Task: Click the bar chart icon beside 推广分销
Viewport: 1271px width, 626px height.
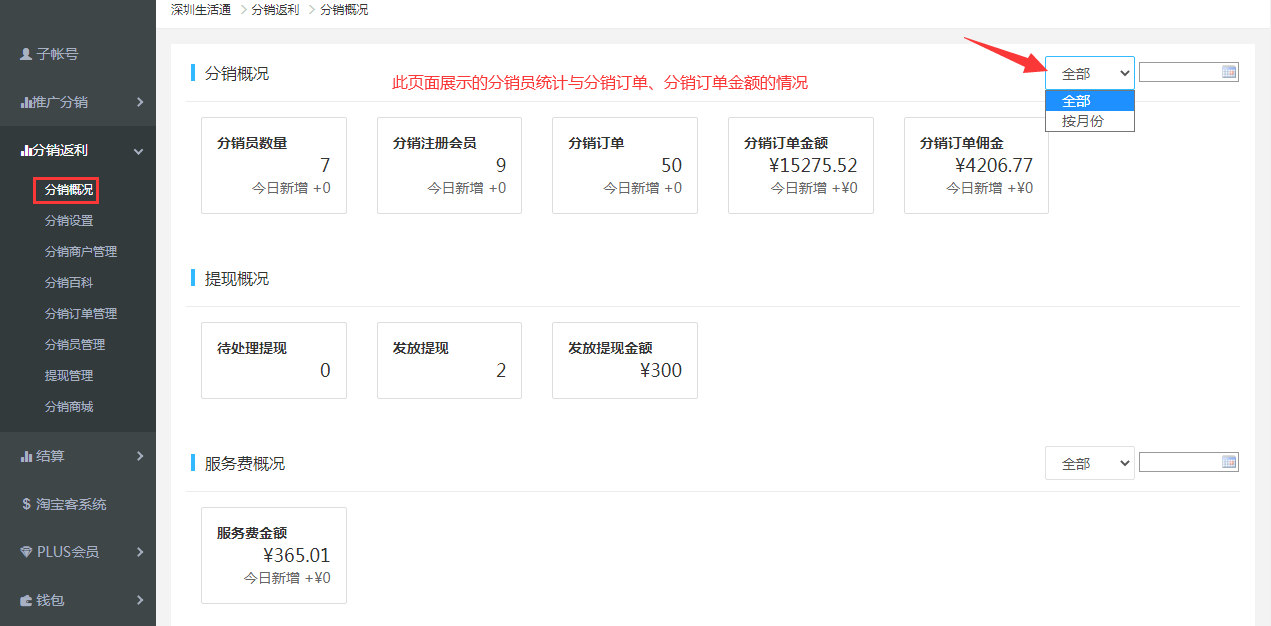Action: (26, 102)
